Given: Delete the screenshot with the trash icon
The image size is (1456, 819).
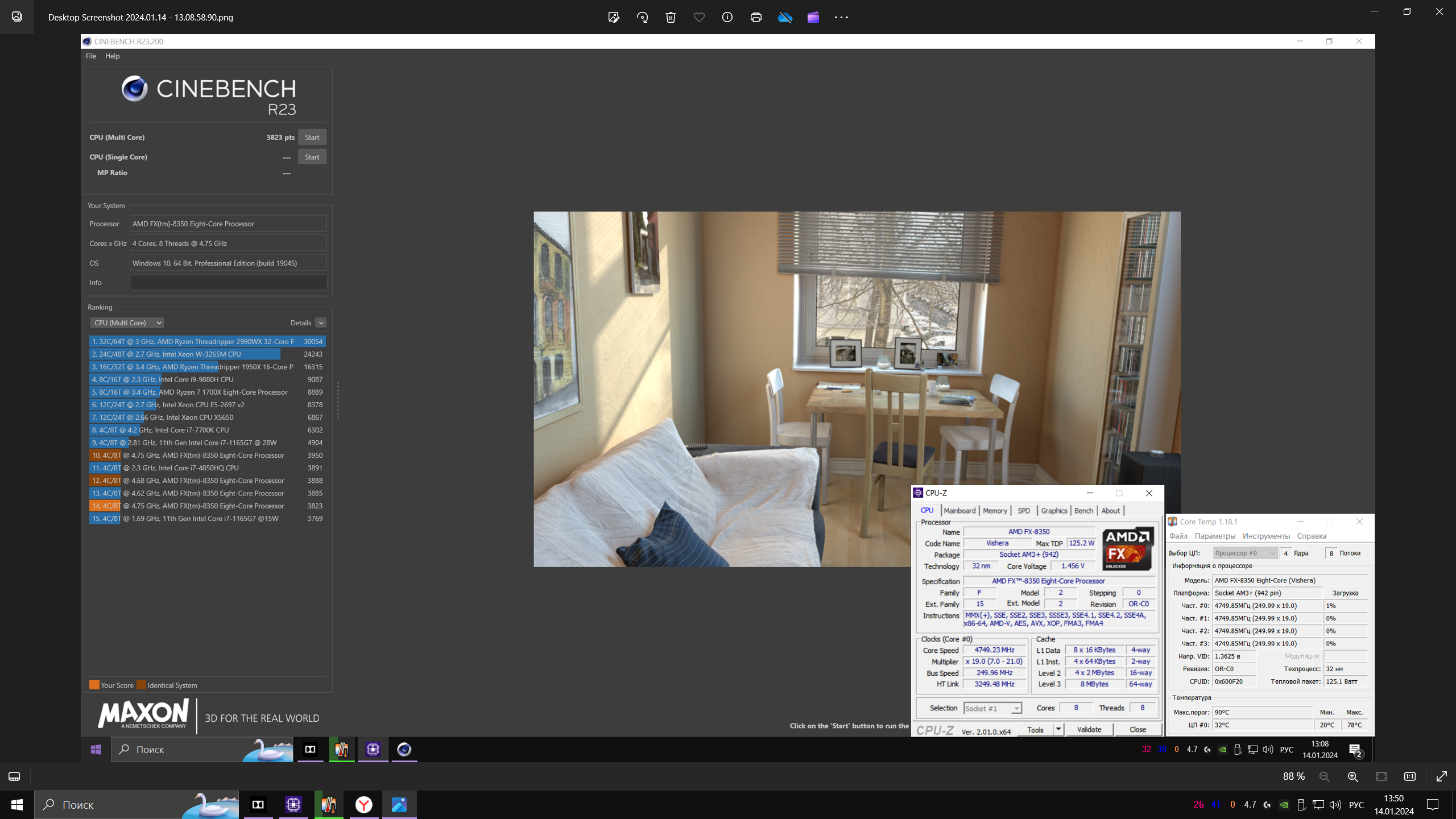Looking at the screenshot, I should point(671,17).
